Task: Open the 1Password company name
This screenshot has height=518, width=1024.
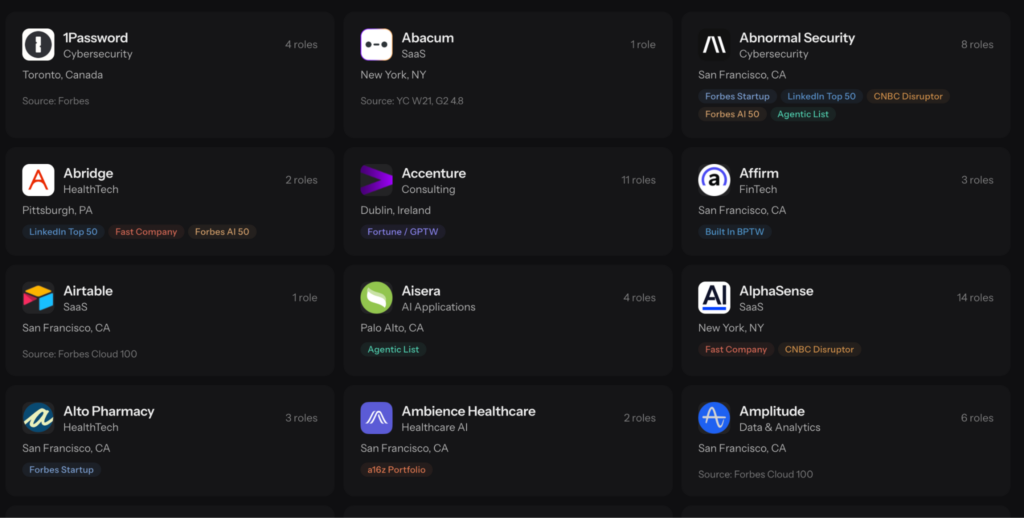Action: pyautogui.click(x=95, y=38)
